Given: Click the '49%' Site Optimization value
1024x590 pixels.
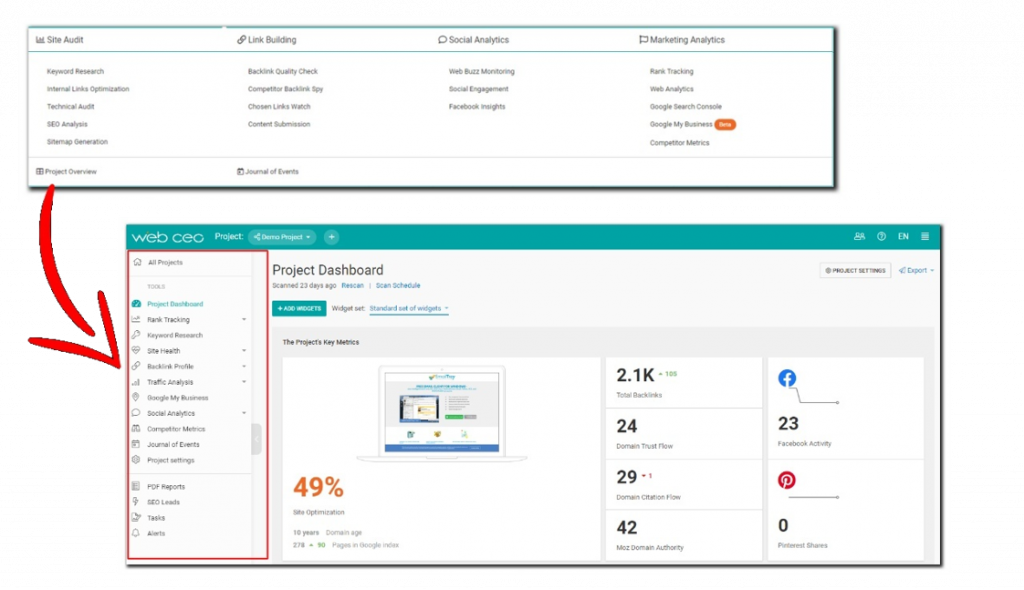Looking at the screenshot, I should pos(318,487).
